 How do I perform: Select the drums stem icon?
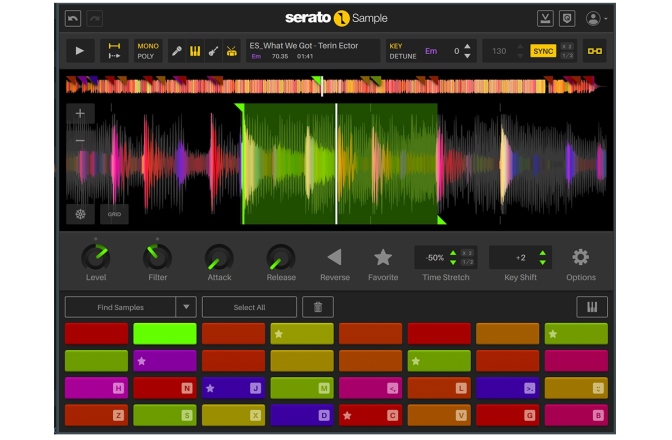coord(232,51)
